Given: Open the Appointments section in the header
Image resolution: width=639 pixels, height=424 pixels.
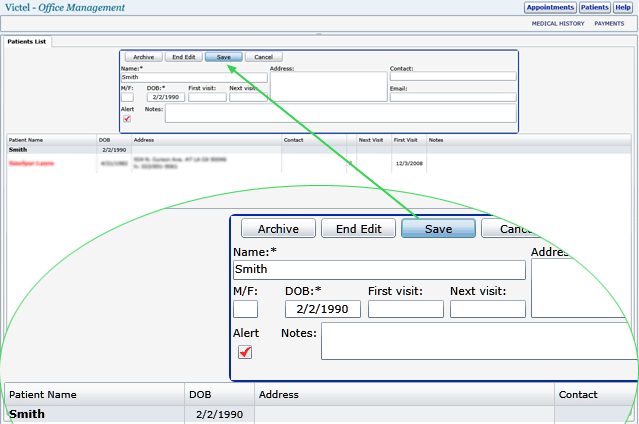Looking at the screenshot, I should point(550,7).
